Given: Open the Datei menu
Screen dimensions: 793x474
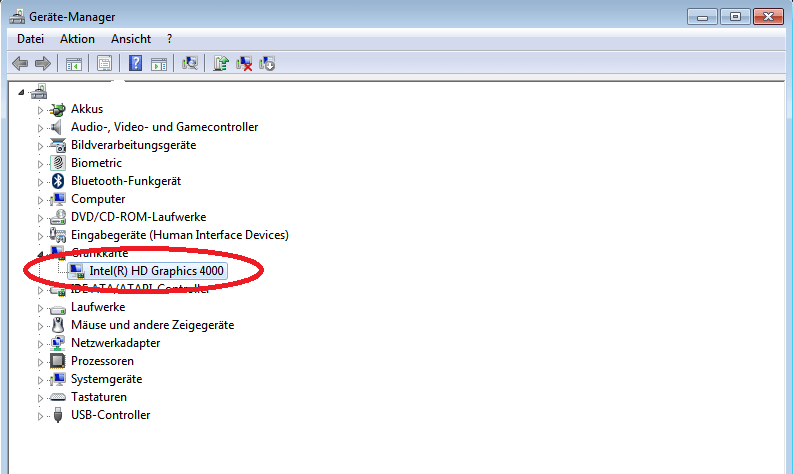Looking at the screenshot, I should coord(30,39).
